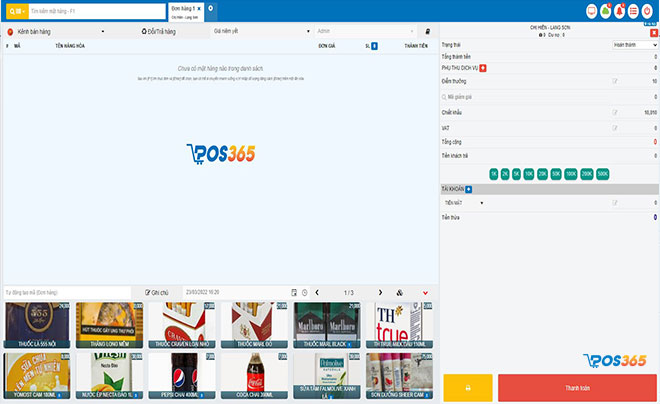The height and width of the screenshot is (404, 660).
Task: Add THUỐC LÁ 555 NỘI product
Action: point(37,325)
